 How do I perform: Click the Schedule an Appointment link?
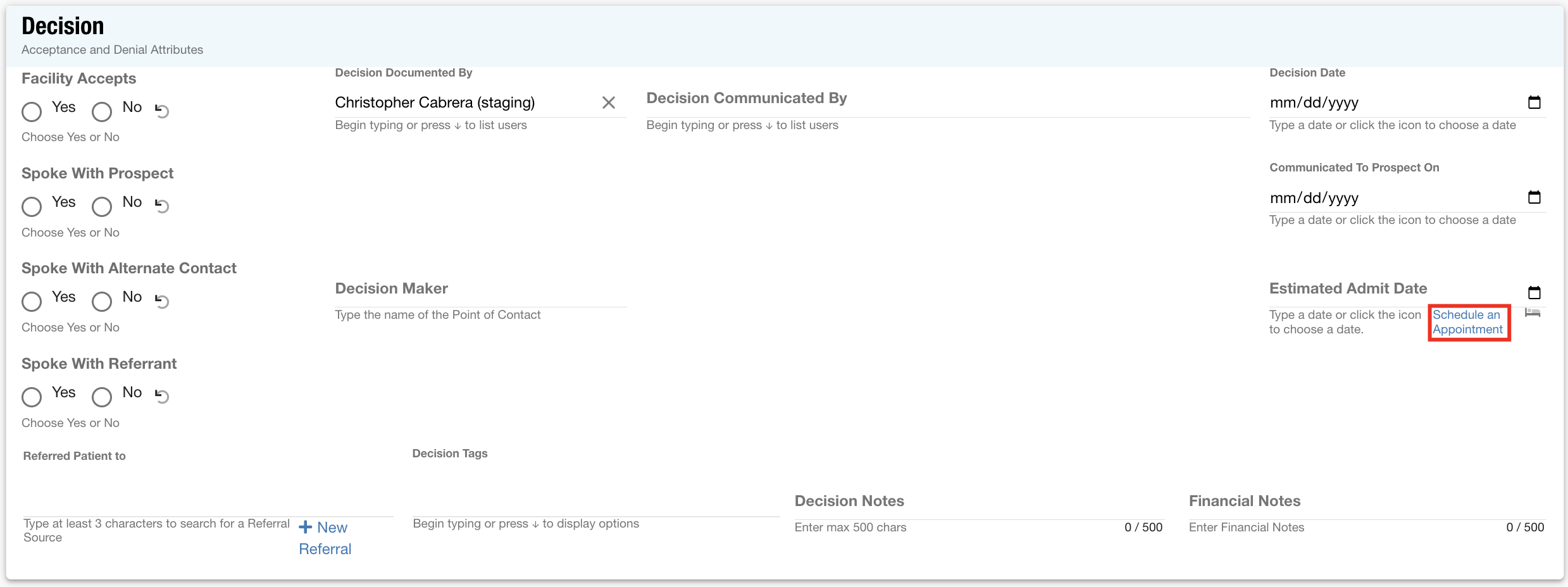point(1467,322)
